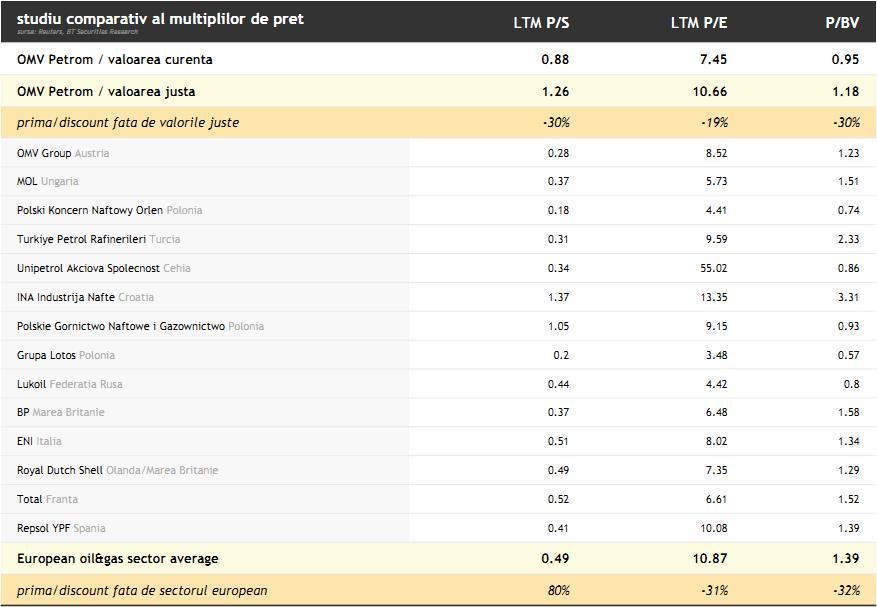877x607 pixels.
Task: Click the 'OMV Group Austria' row label
Action: coord(63,153)
